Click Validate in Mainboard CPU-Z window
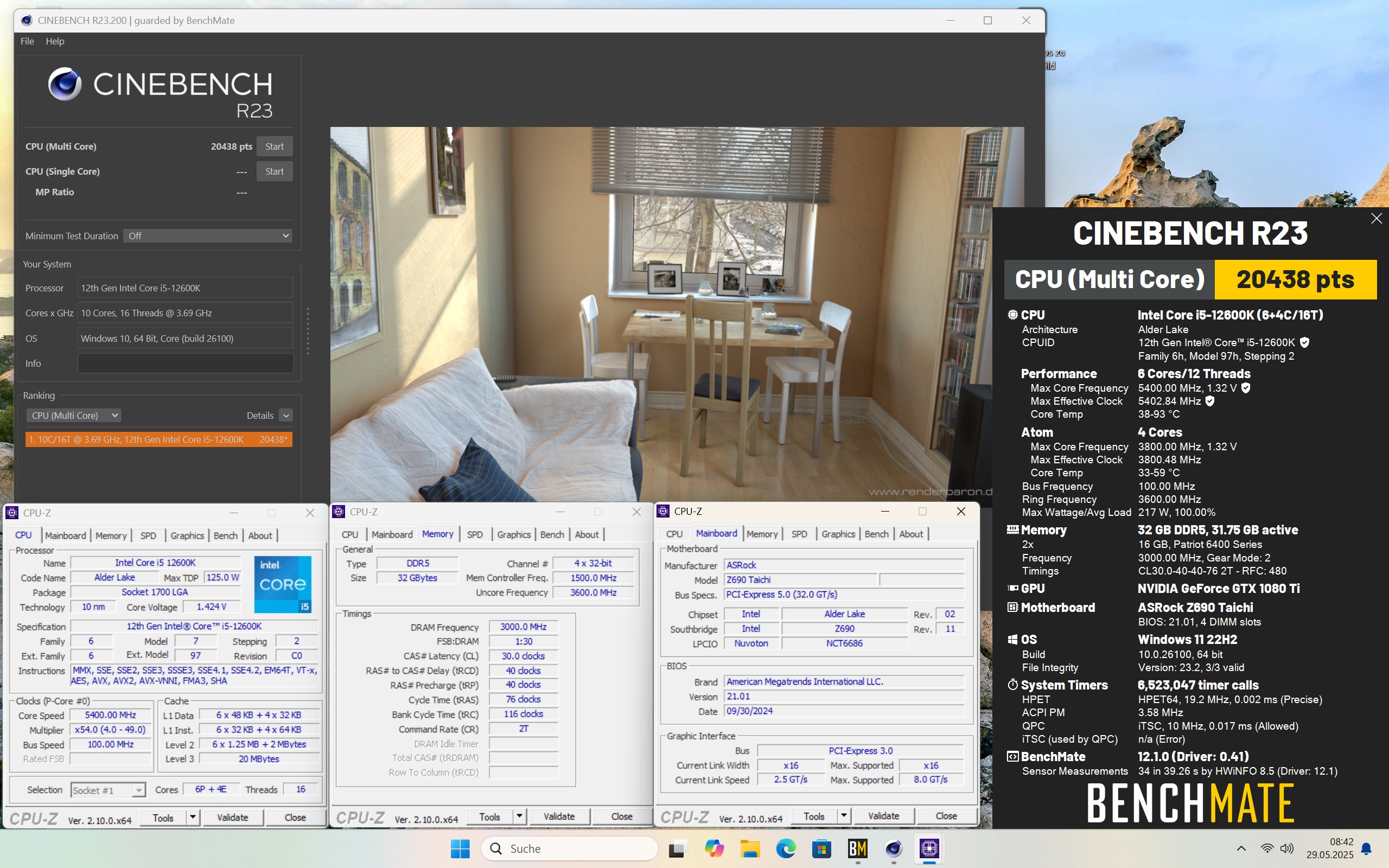The height and width of the screenshot is (868, 1389). point(883,816)
